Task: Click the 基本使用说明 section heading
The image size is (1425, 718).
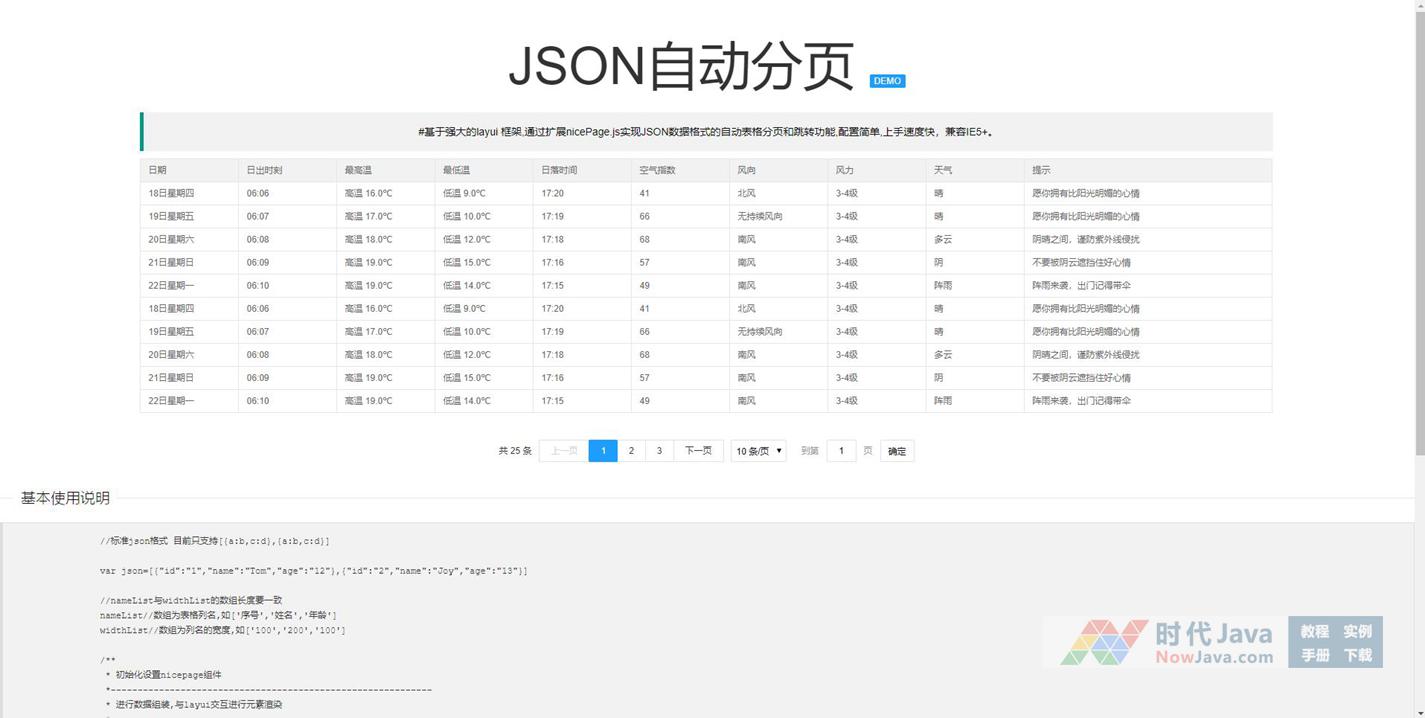Action: coord(65,498)
